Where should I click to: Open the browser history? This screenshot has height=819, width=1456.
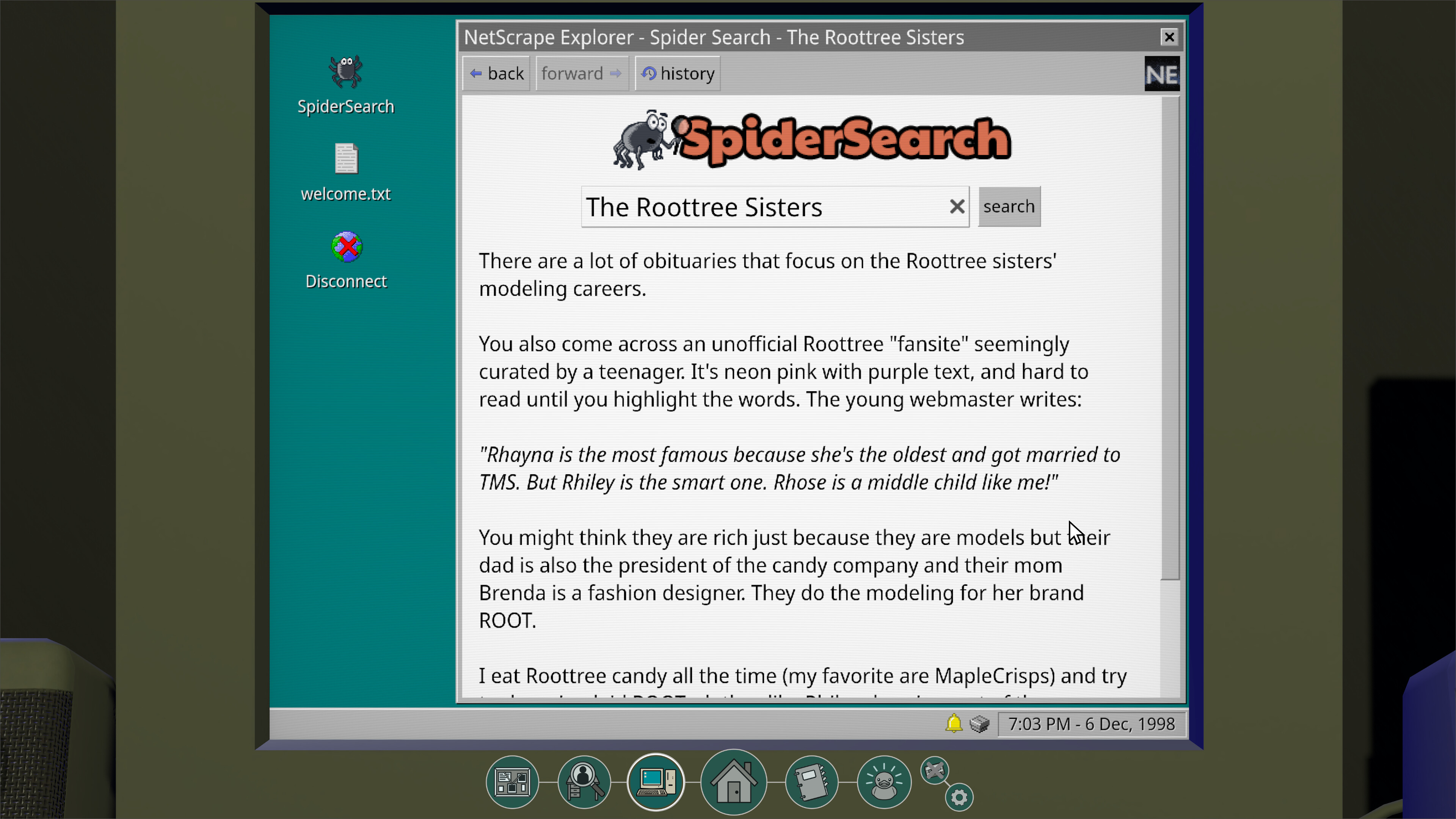[x=677, y=73]
